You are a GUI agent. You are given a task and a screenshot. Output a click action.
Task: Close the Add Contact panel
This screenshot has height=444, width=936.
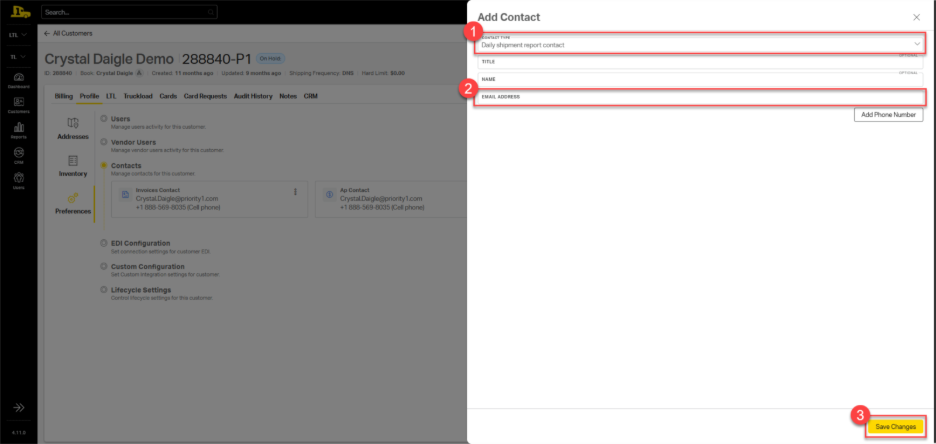click(916, 17)
